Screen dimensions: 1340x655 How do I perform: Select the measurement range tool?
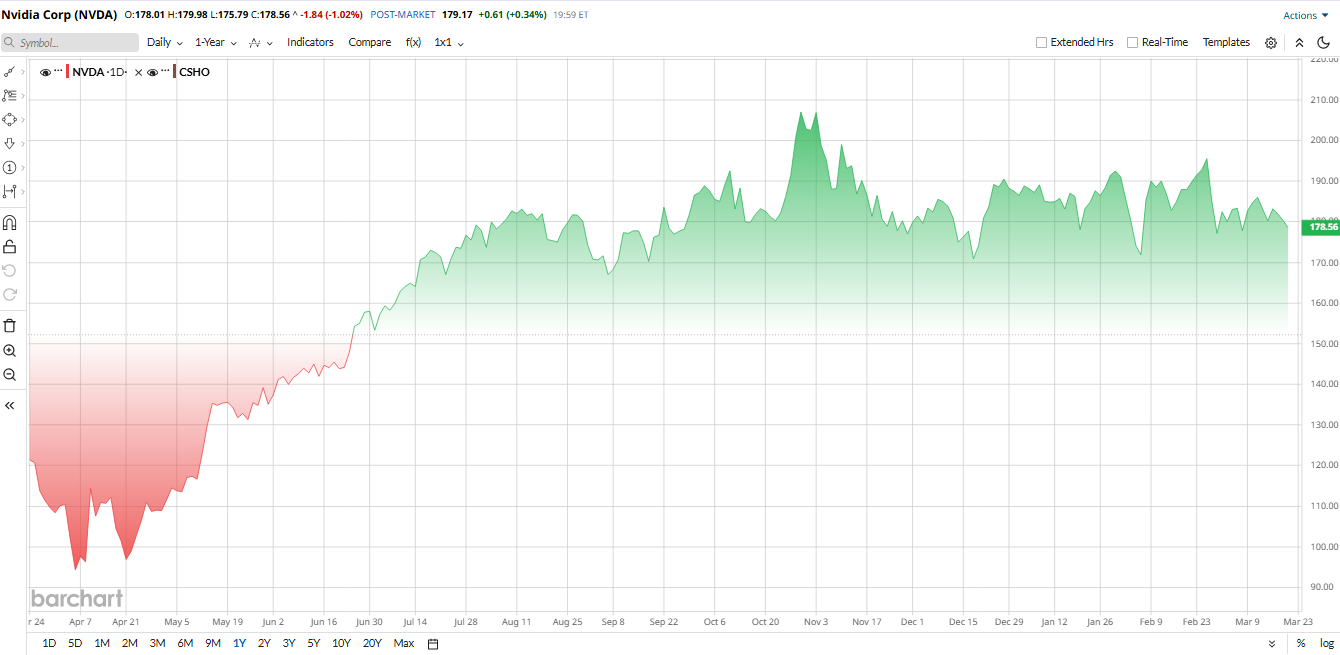pyautogui.click(x=9, y=192)
